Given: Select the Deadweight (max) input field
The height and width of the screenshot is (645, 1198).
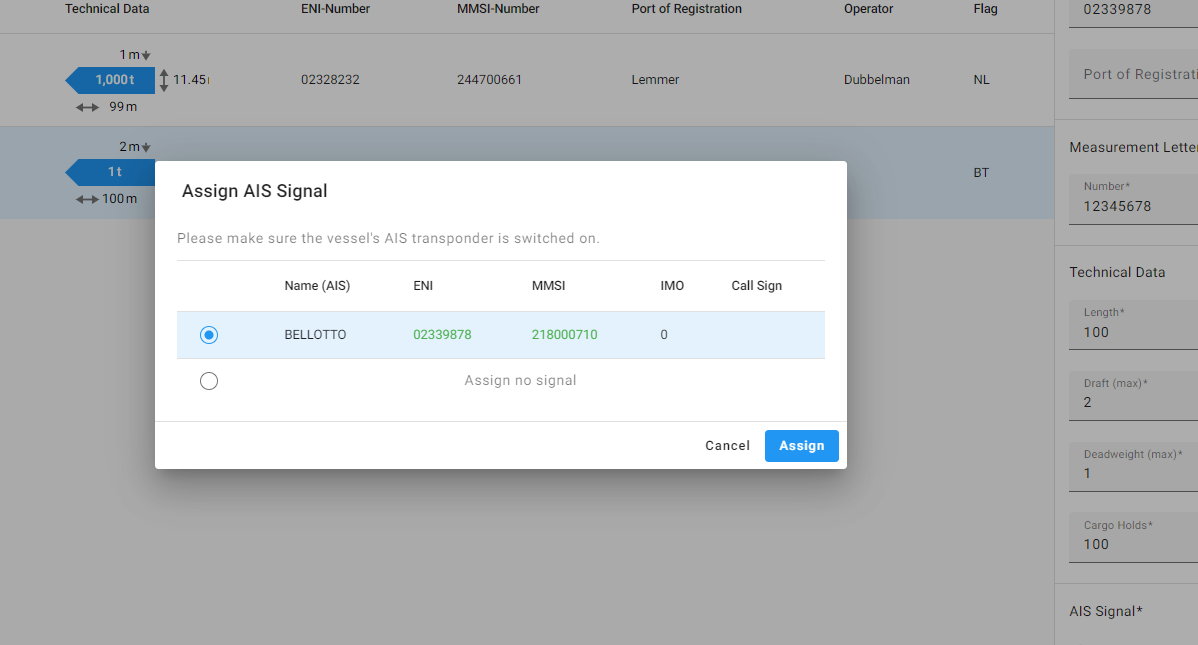Looking at the screenshot, I should tap(1135, 473).
